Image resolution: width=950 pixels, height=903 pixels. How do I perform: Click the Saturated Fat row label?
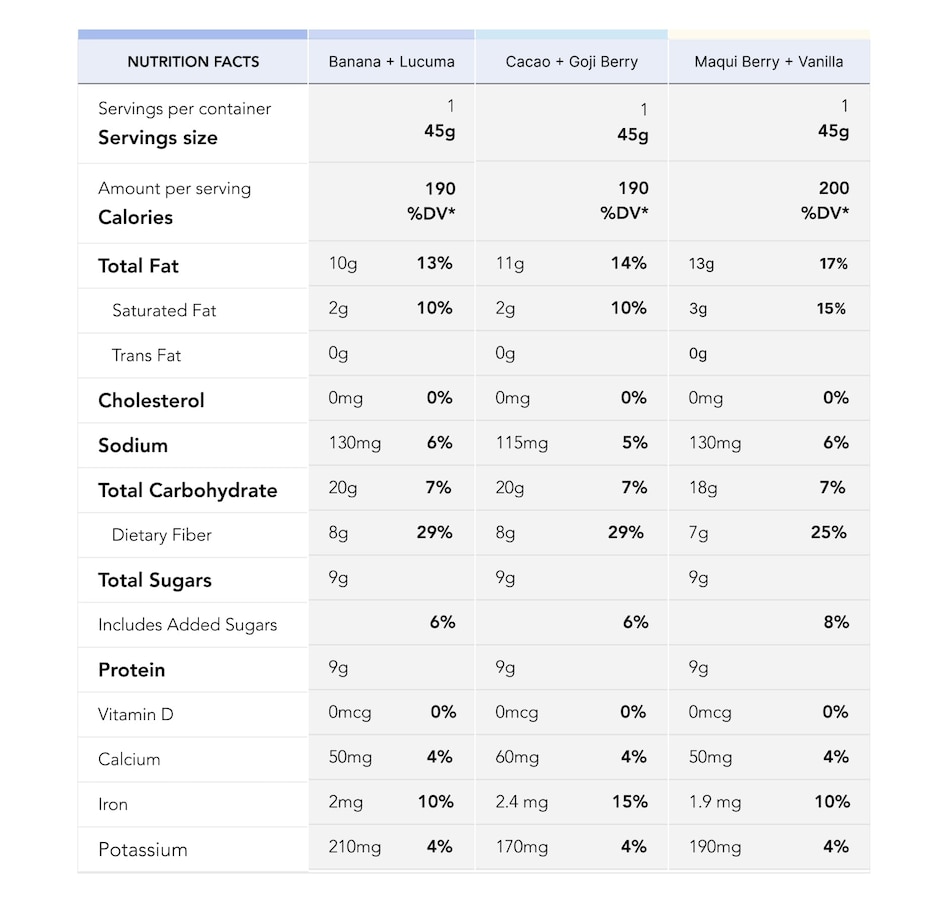(164, 311)
